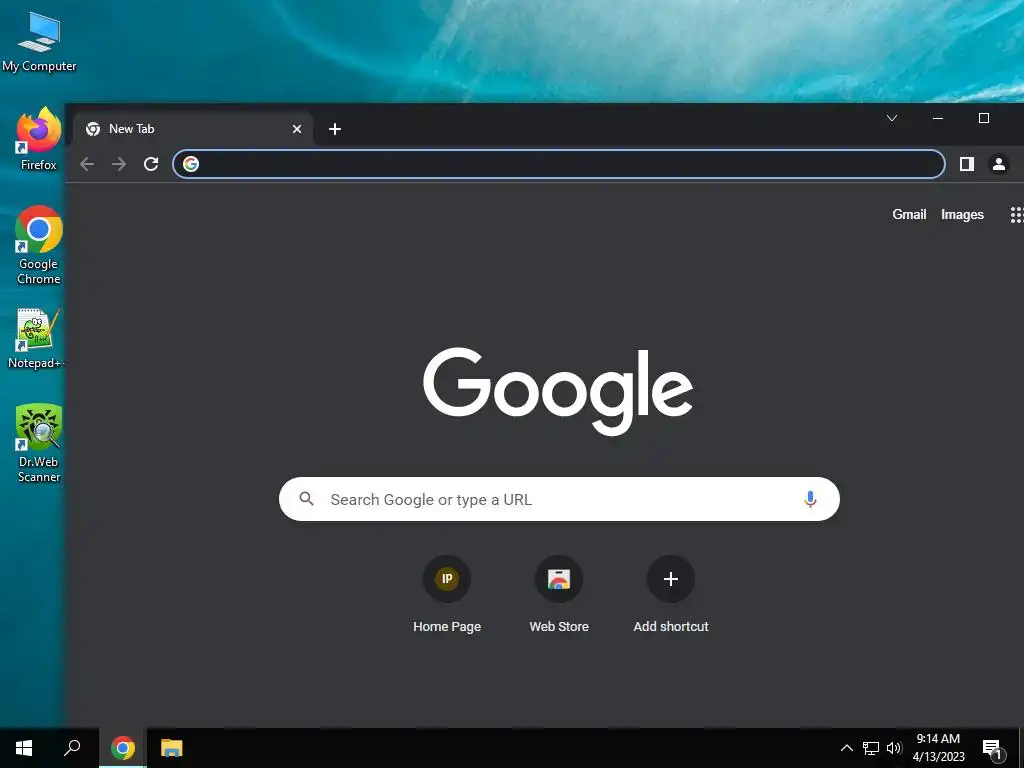Viewport: 1024px width, 768px height.
Task: Open the notification center icon
Action: pos(993,750)
